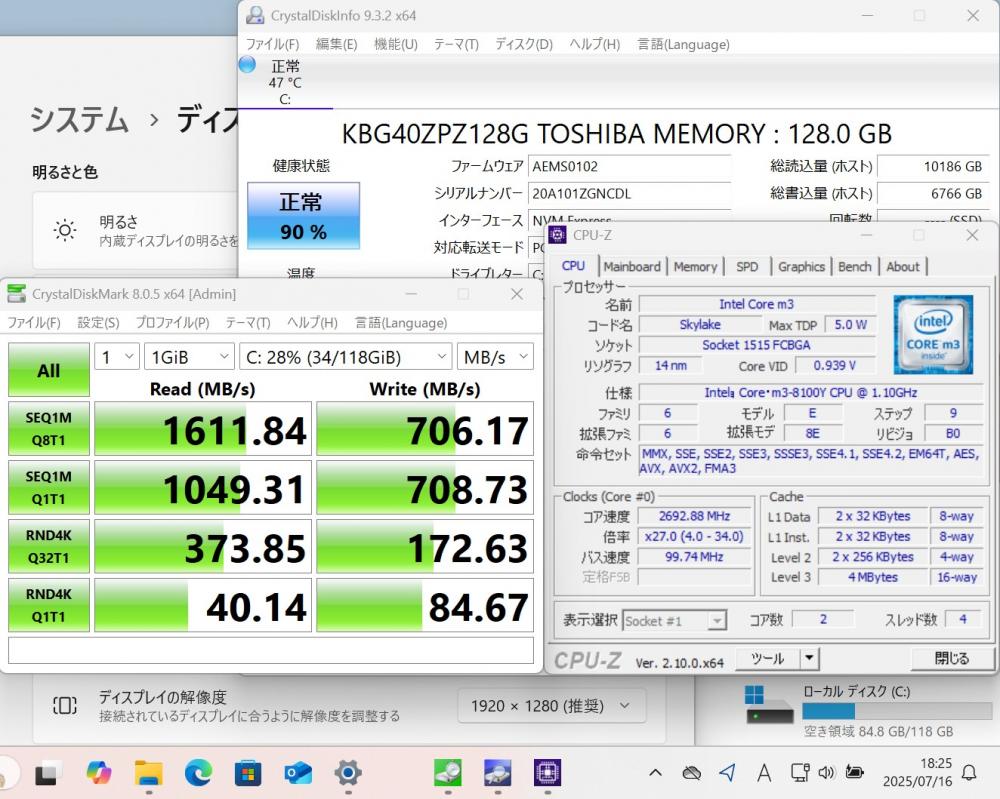Open Microsoft Store from taskbar
The width and height of the screenshot is (1000, 799).
pos(248,774)
